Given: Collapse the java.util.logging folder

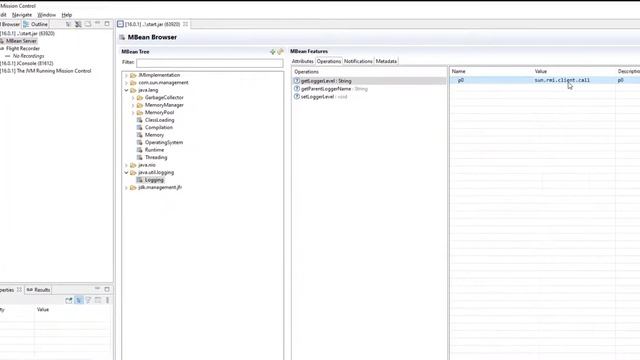Looking at the screenshot, I should (x=127, y=173).
